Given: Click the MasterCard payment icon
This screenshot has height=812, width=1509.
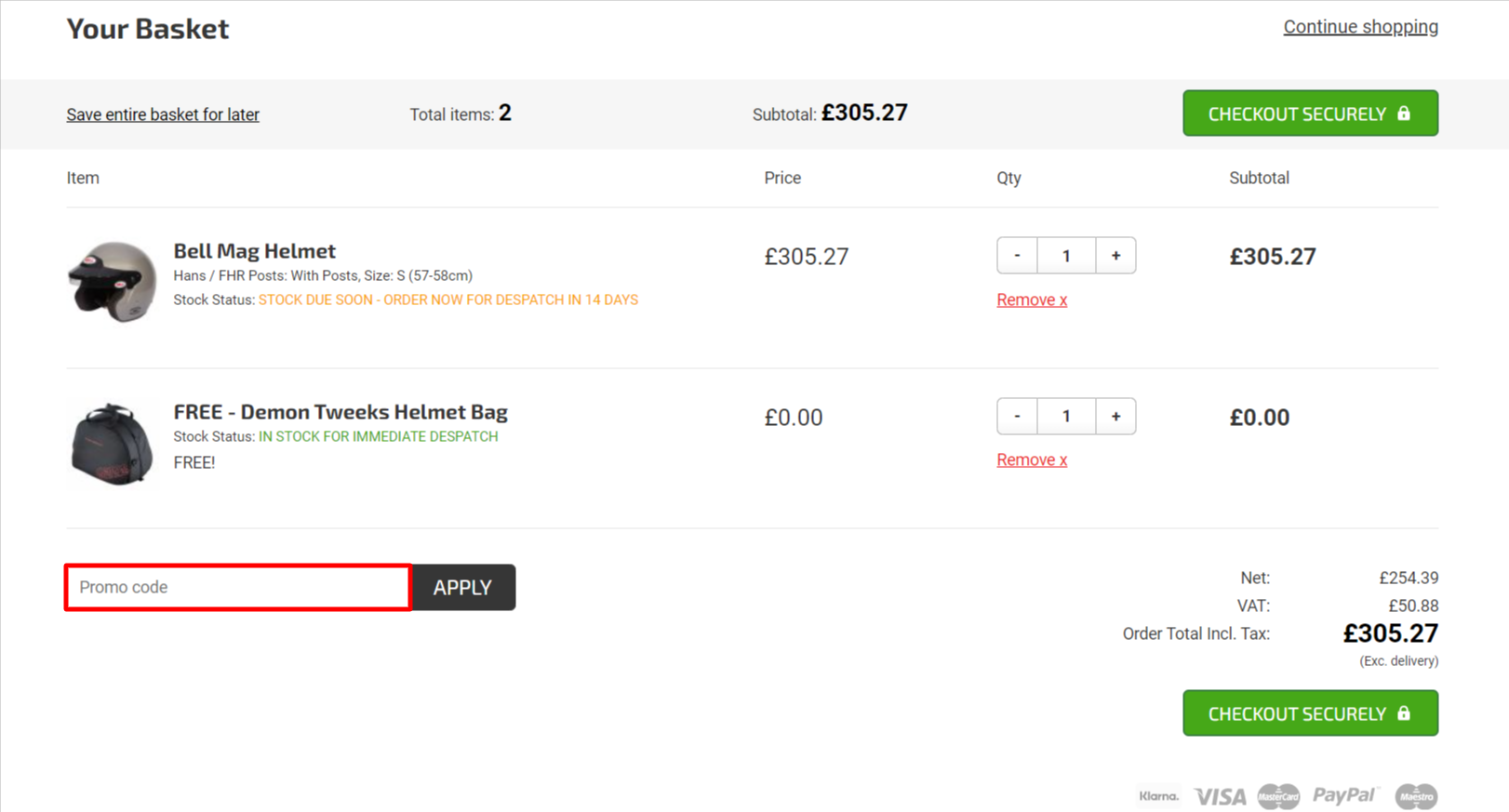Looking at the screenshot, I should [1278, 797].
